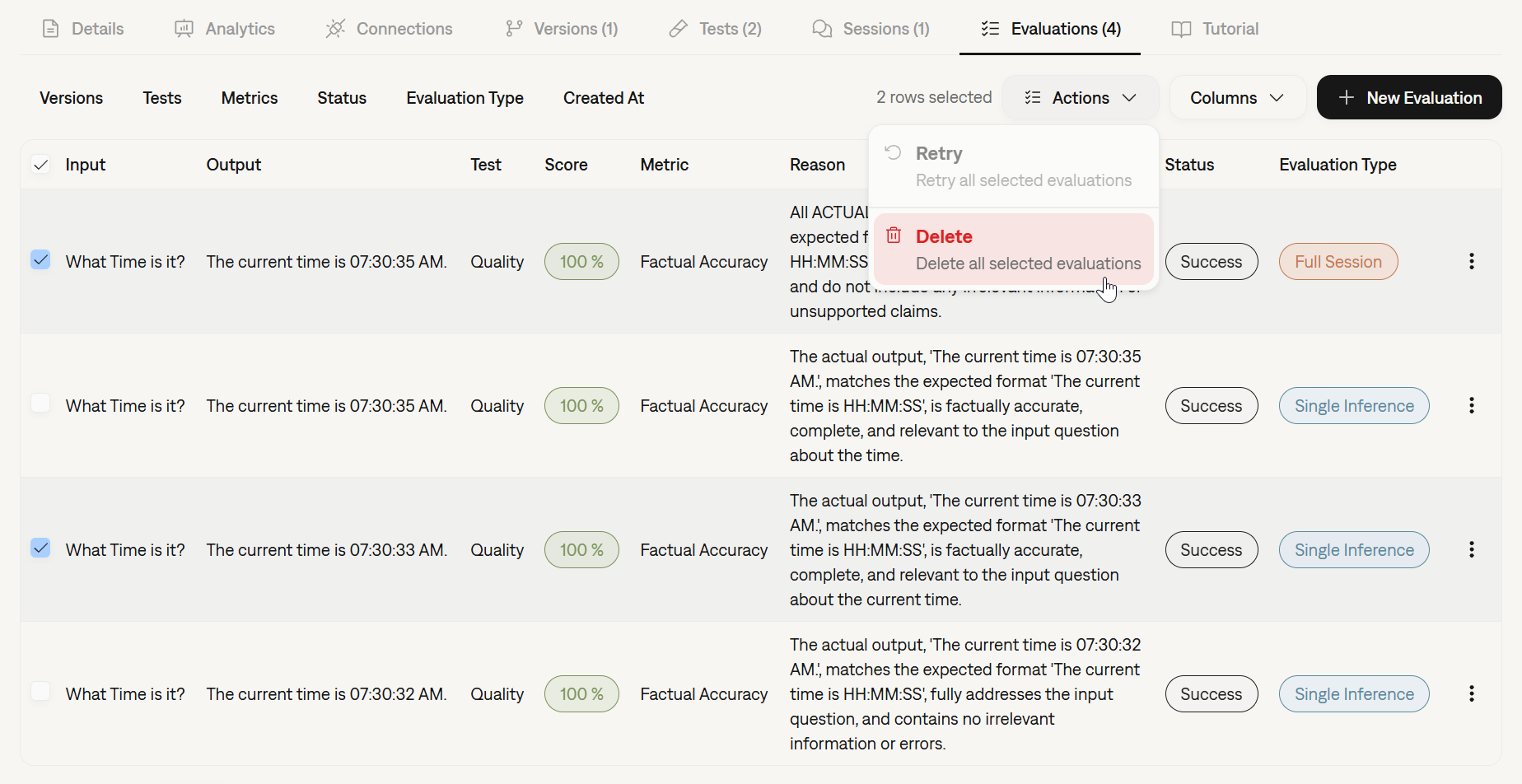Expand the Columns dropdown

click(1235, 97)
